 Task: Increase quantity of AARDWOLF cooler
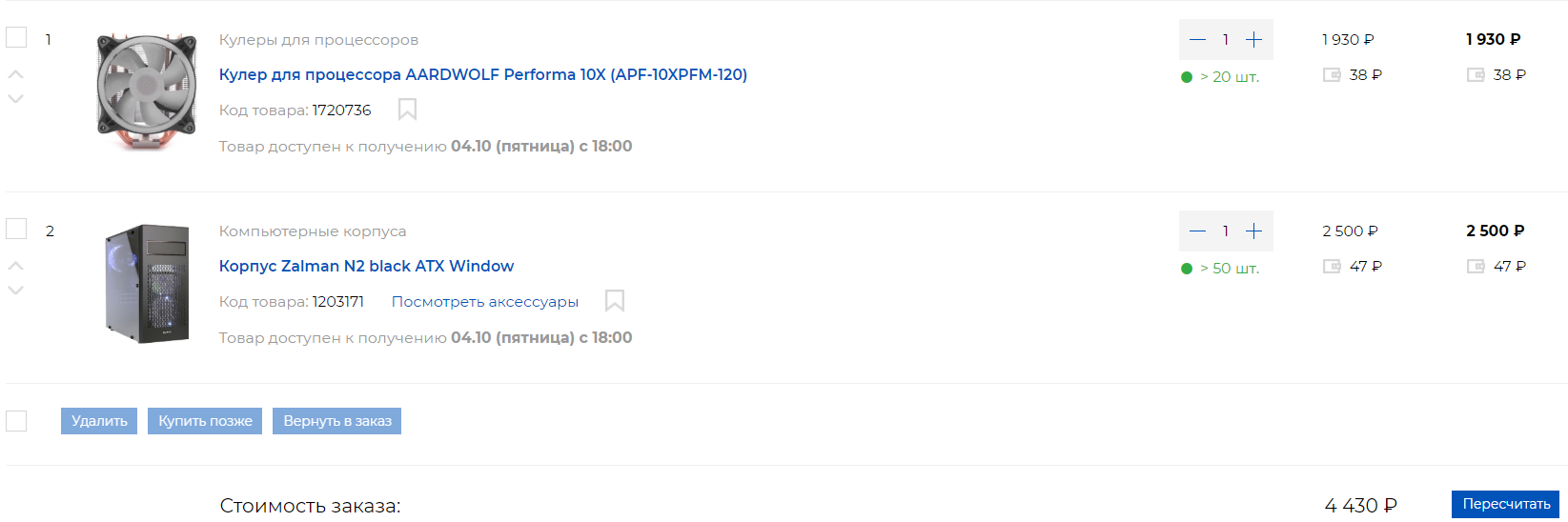(x=1253, y=40)
